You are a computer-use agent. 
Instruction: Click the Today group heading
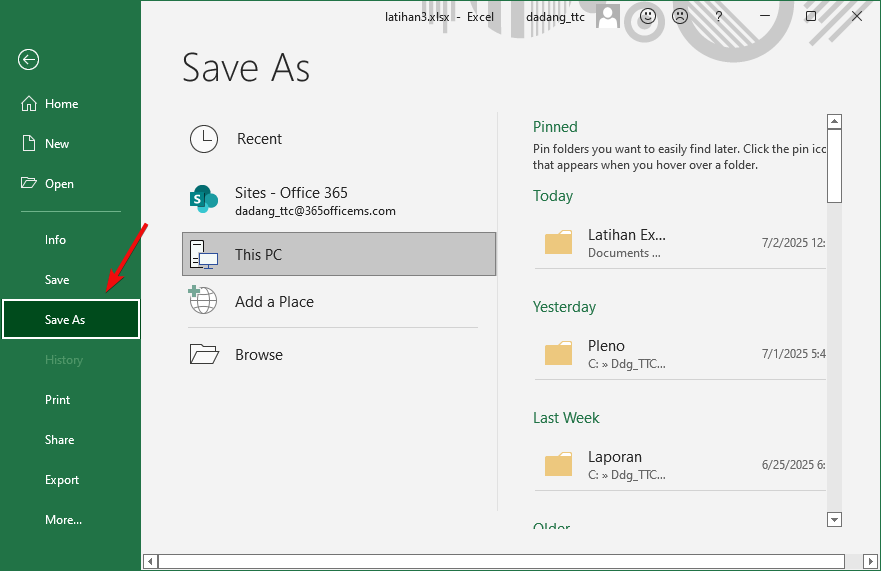tap(553, 196)
